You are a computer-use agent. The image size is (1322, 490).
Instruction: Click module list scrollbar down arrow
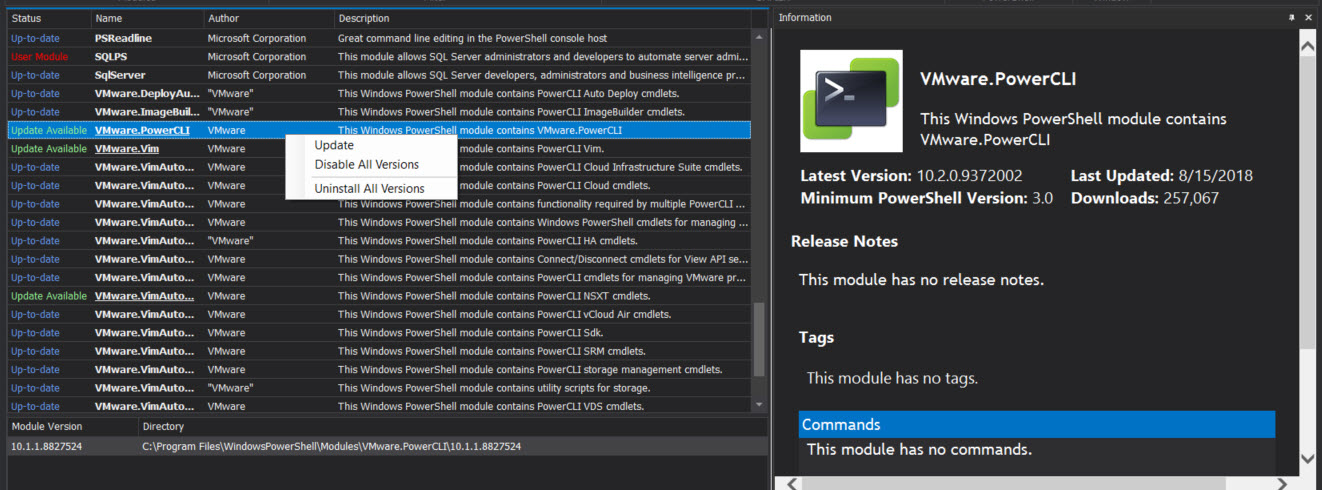tap(759, 405)
